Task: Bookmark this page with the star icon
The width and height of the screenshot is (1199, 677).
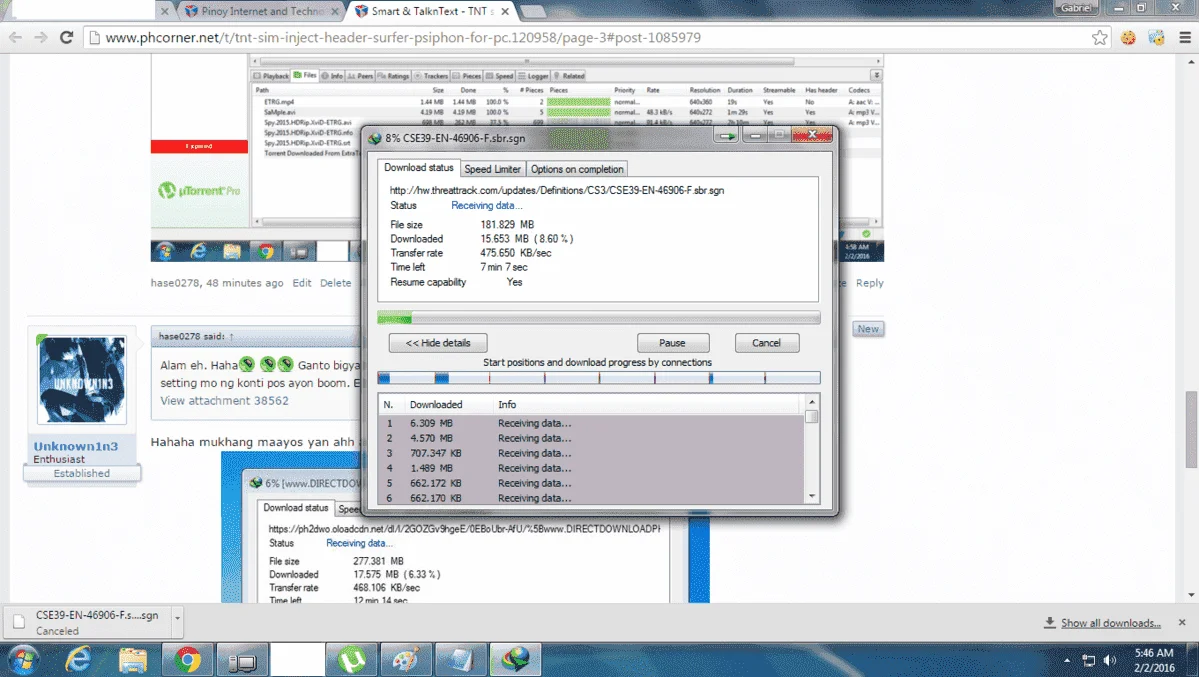Action: tap(1100, 37)
